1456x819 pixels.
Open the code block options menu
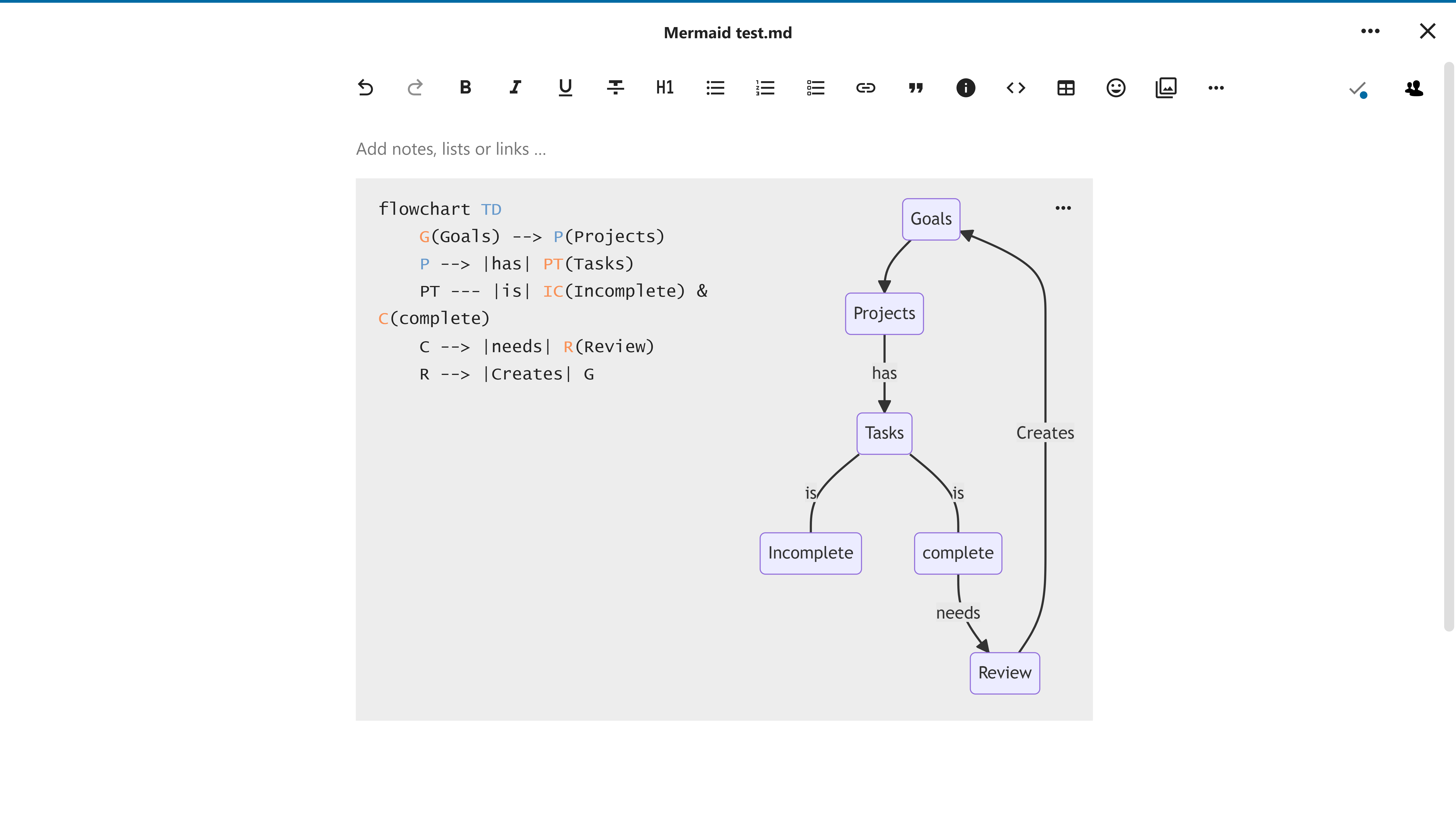click(1063, 208)
